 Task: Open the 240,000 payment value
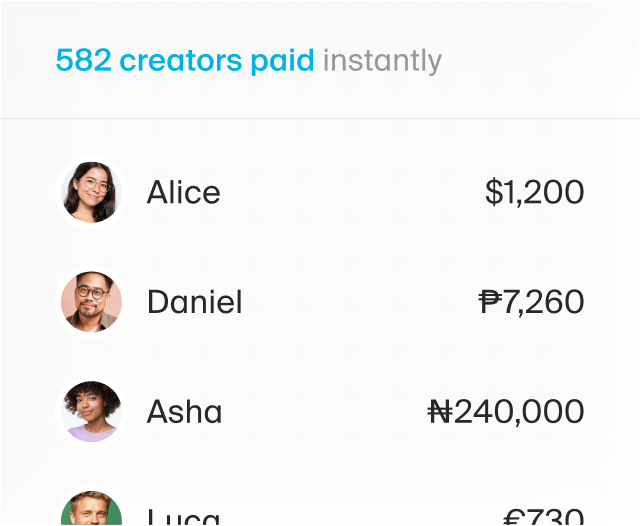coord(519,411)
